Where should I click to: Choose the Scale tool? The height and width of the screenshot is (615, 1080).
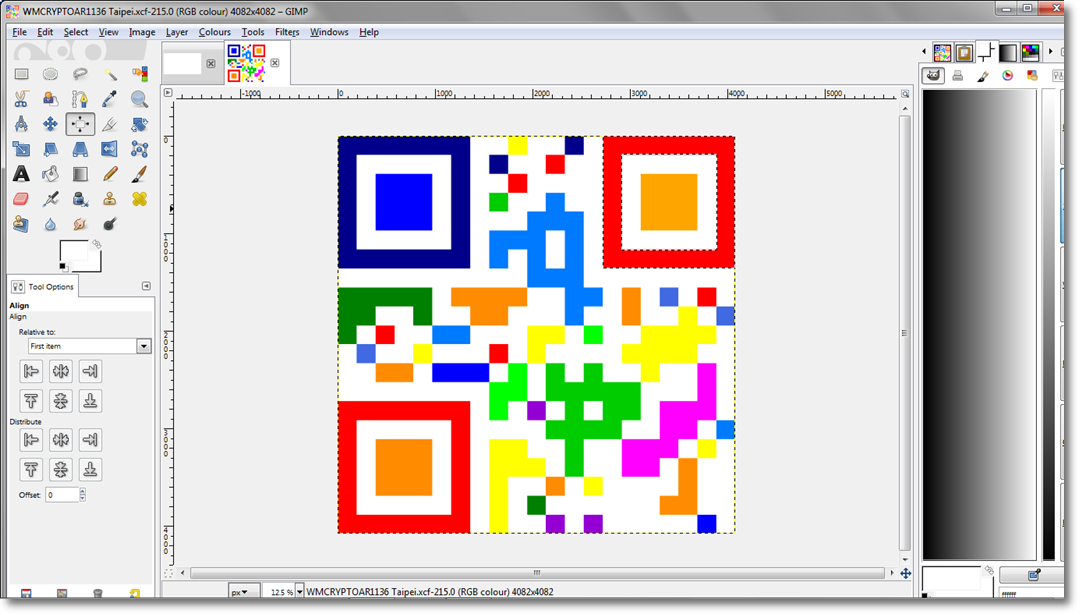(x=21, y=149)
